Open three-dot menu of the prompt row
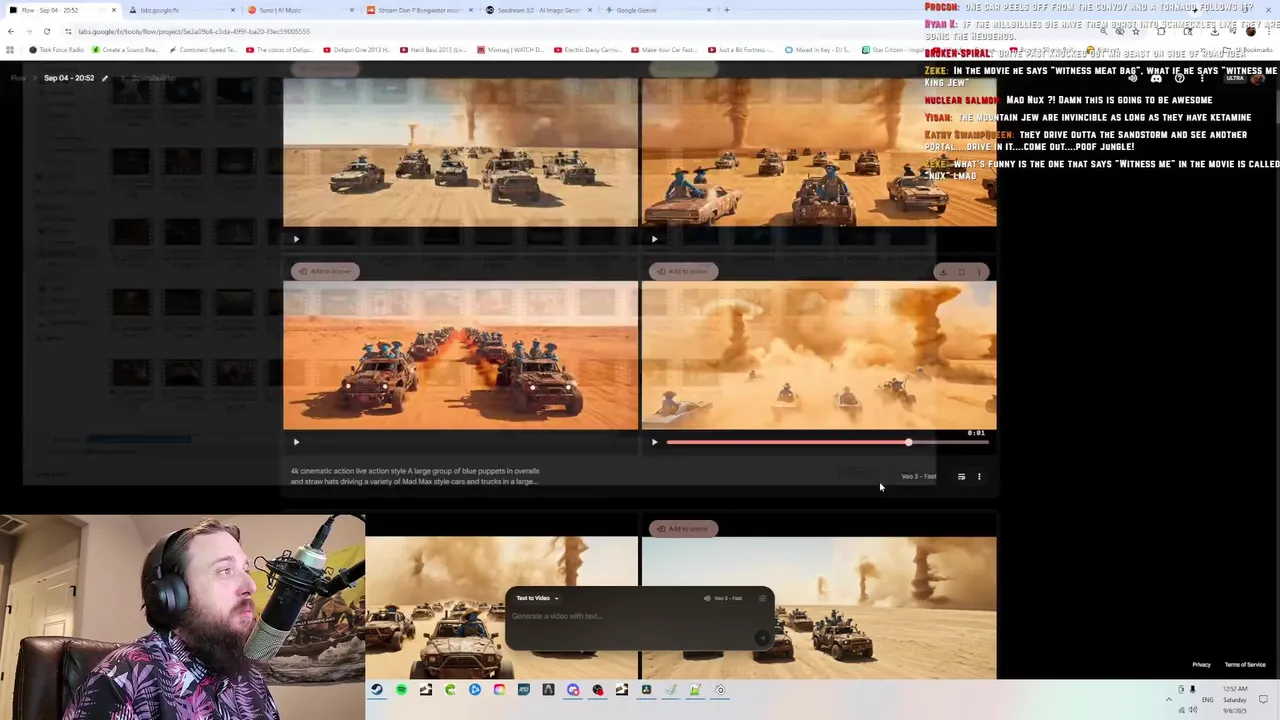This screenshot has height=720, width=1280. click(979, 477)
